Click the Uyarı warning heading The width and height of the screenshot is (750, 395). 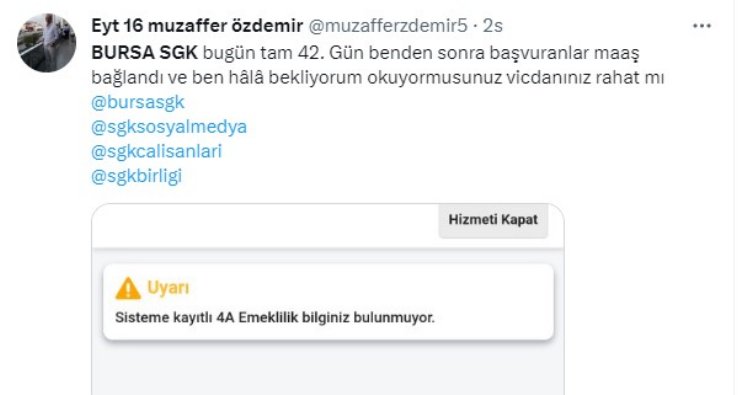[x=168, y=288]
